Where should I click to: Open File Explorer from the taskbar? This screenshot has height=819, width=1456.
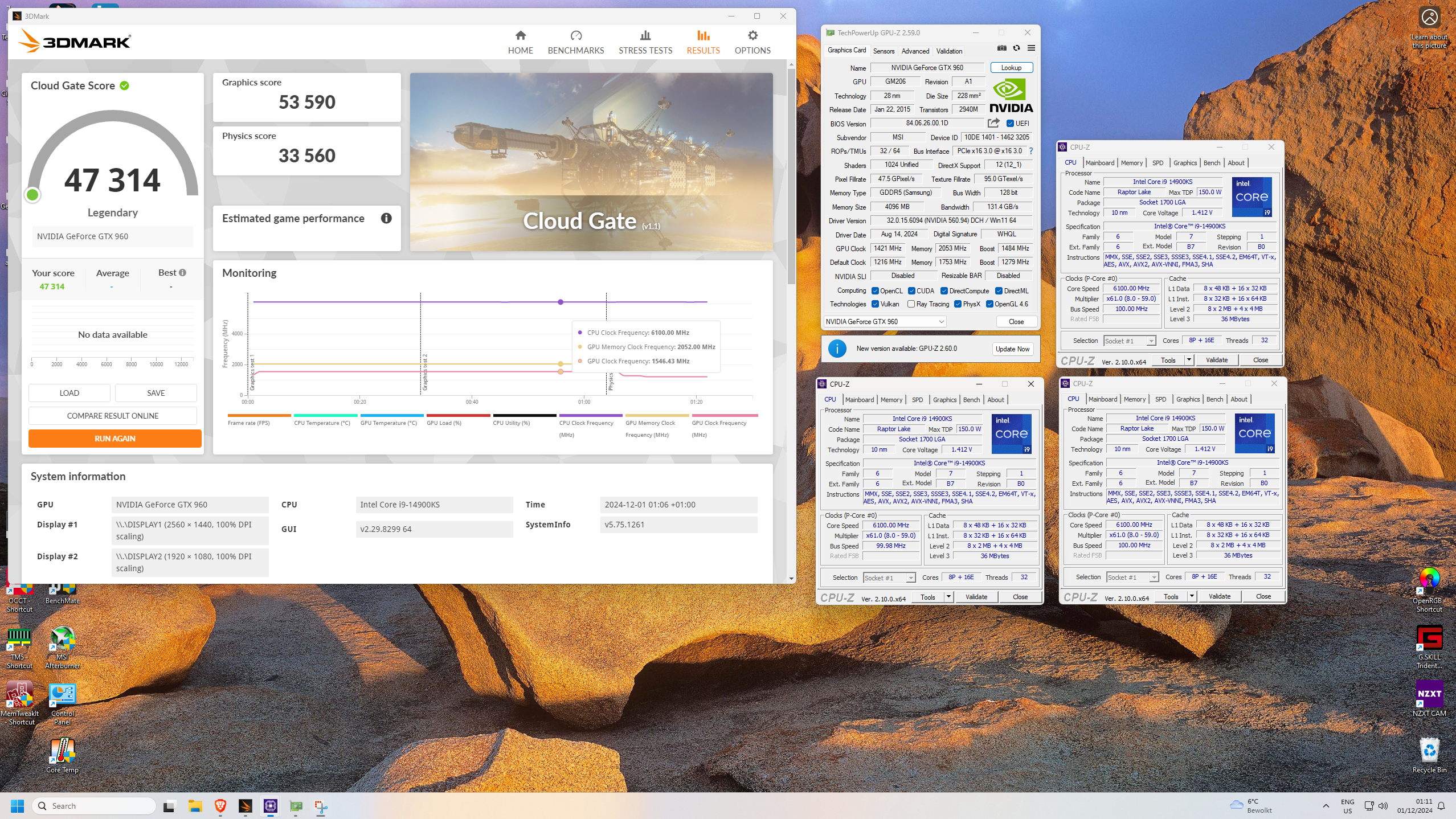[195, 805]
